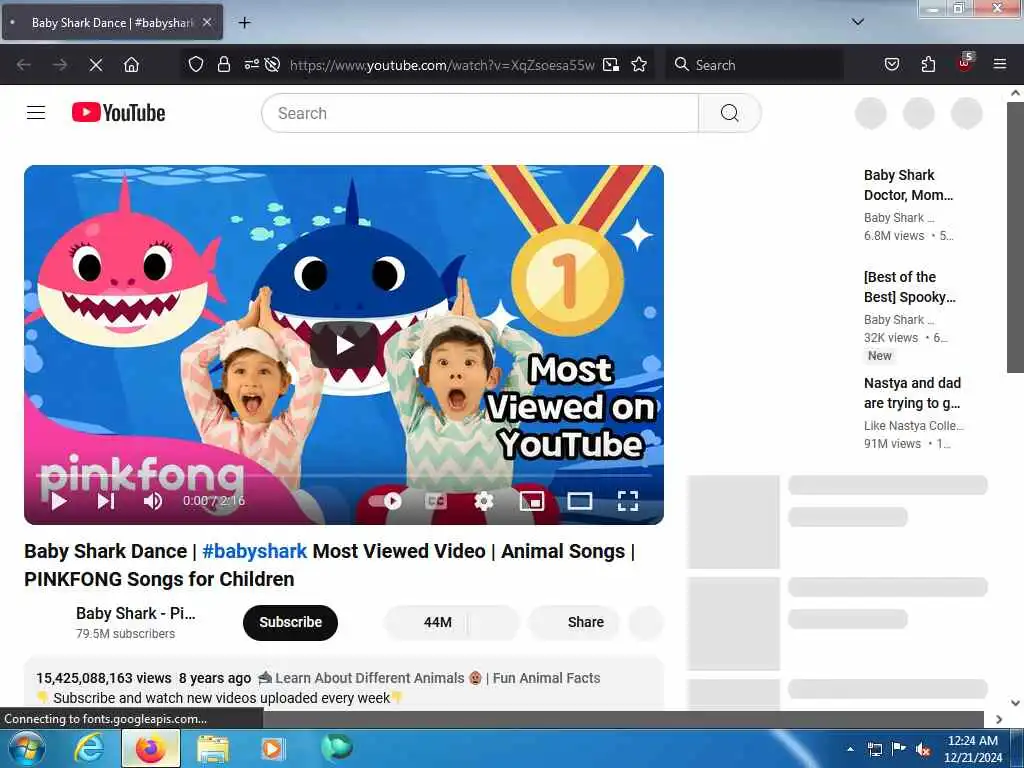
Task: Open the extensions puzzle icon
Action: pyautogui.click(x=928, y=64)
